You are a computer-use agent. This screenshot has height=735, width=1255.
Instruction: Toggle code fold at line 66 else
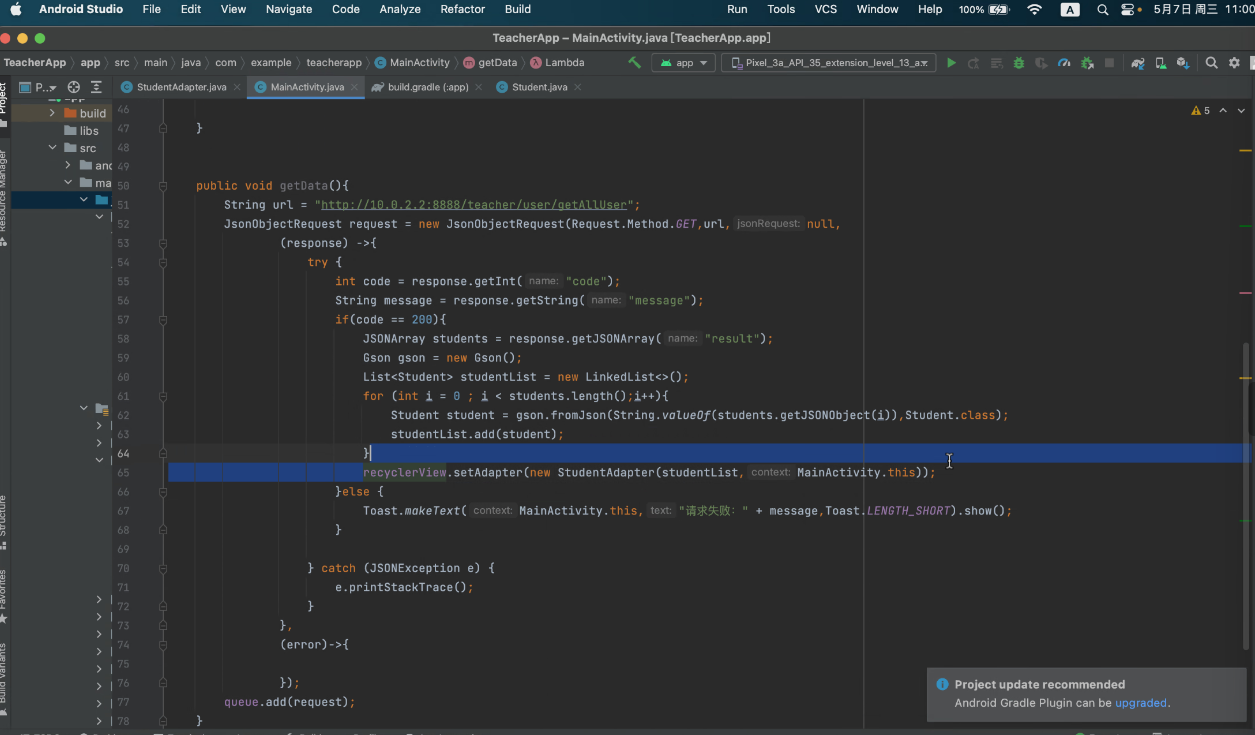coord(162,491)
